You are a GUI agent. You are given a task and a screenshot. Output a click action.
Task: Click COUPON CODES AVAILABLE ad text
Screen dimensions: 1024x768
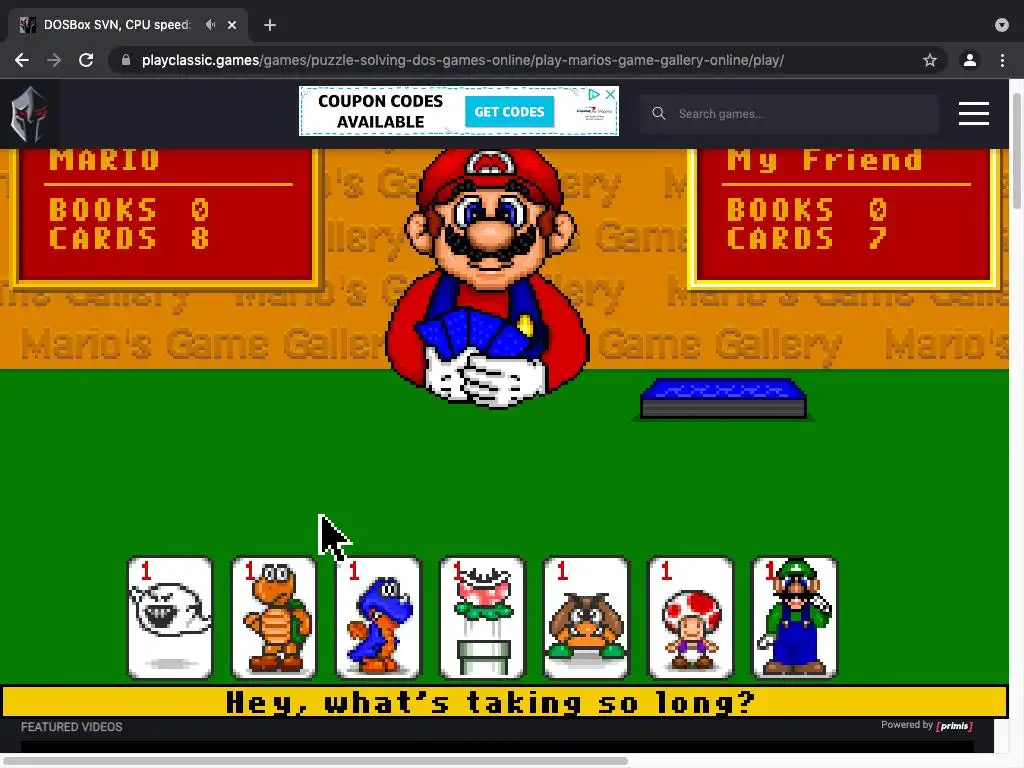pyautogui.click(x=380, y=112)
